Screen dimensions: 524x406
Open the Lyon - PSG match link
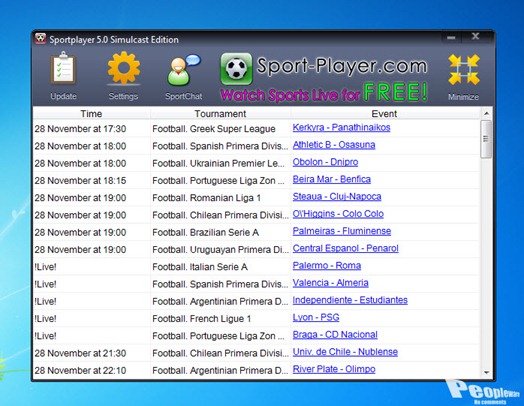pyautogui.click(x=316, y=317)
